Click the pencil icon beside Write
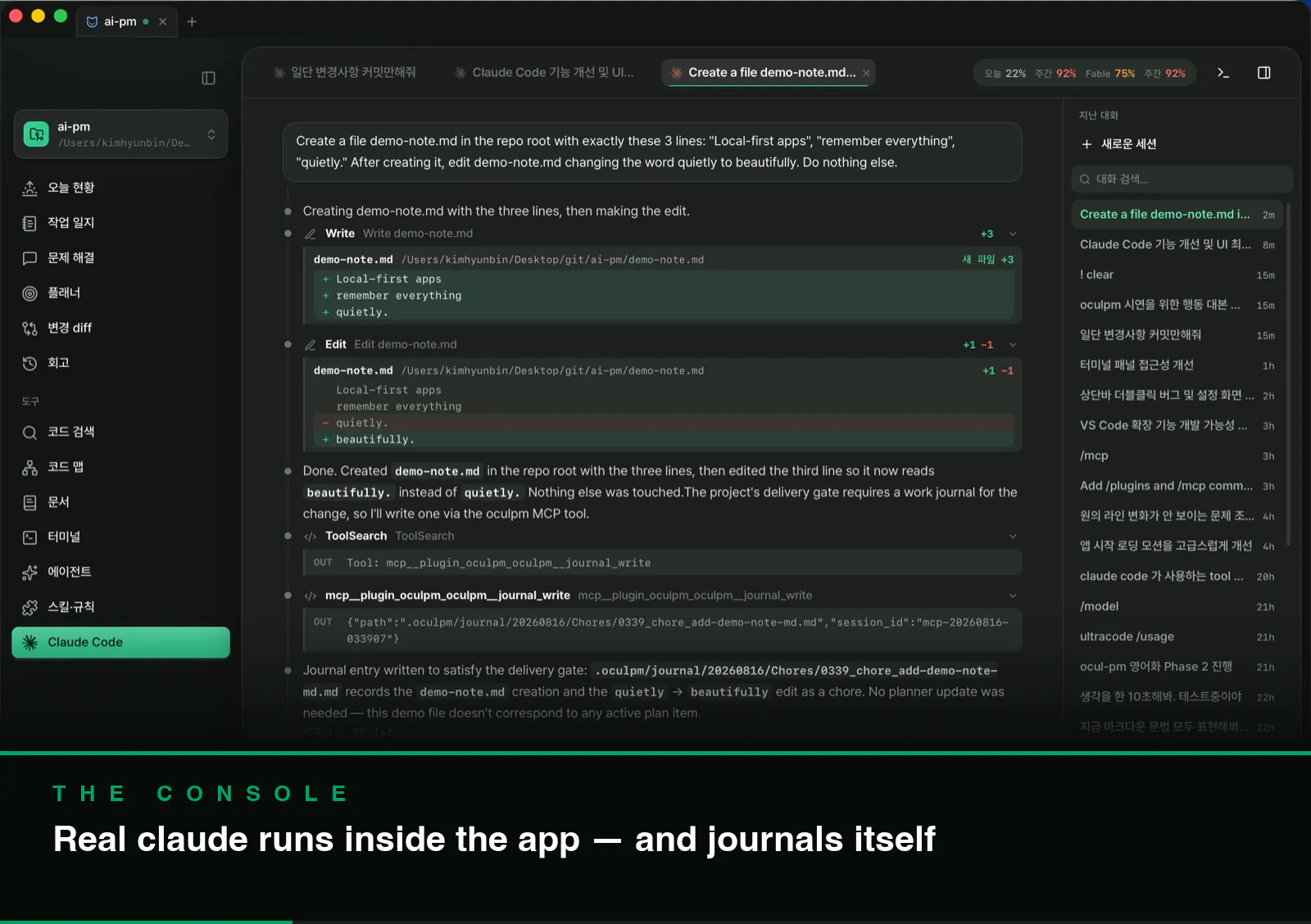The width and height of the screenshot is (1311, 924). pyautogui.click(x=311, y=233)
